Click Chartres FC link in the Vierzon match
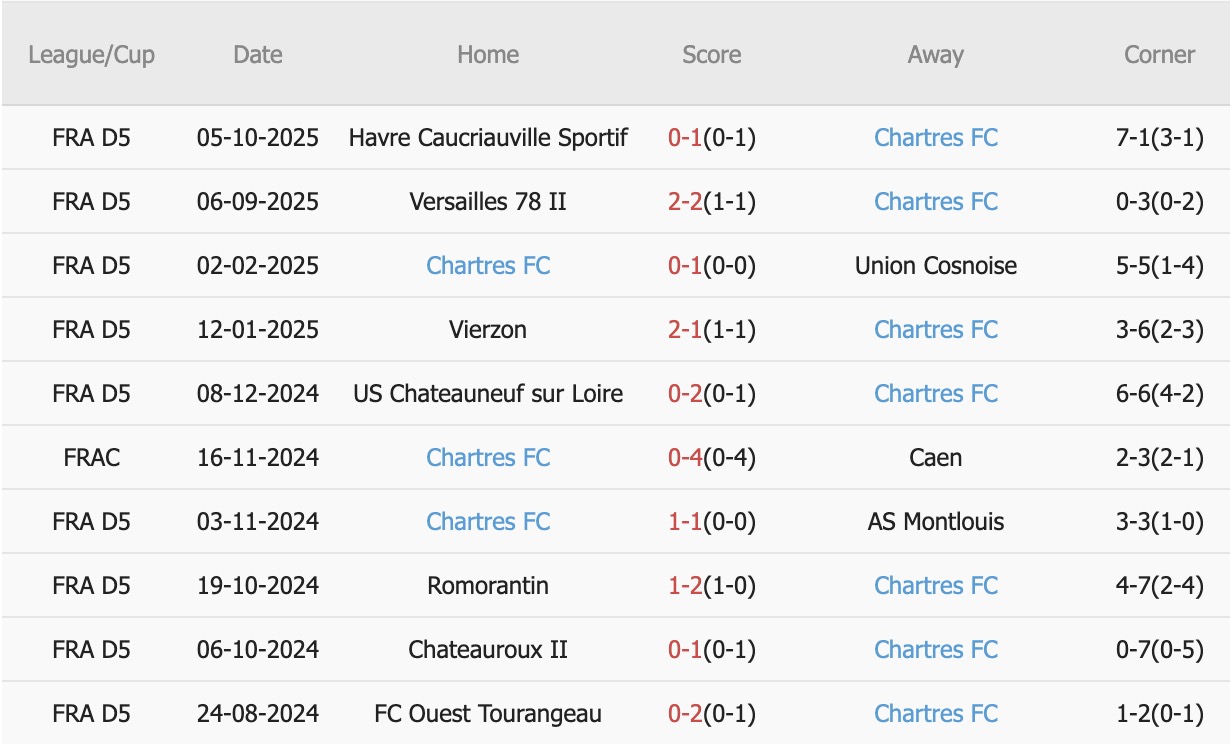 tap(935, 330)
